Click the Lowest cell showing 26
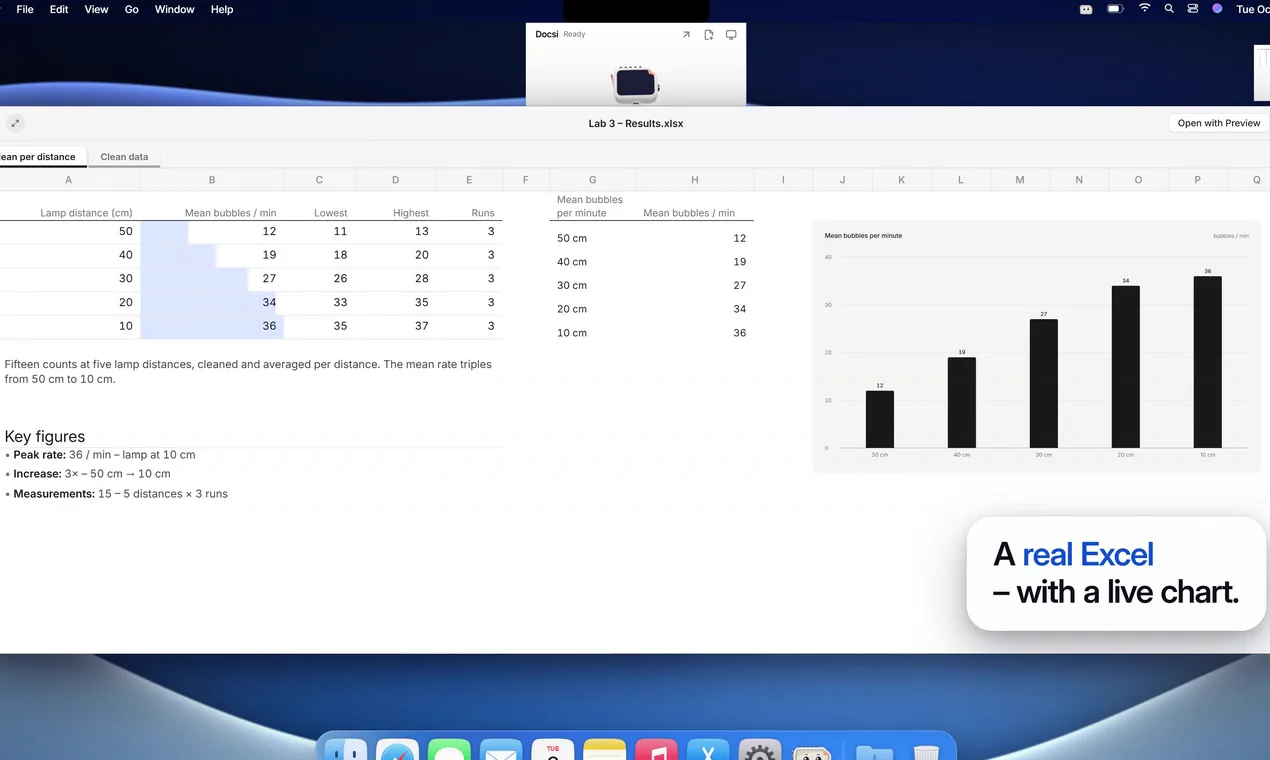The height and width of the screenshot is (760, 1270). [320, 278]
